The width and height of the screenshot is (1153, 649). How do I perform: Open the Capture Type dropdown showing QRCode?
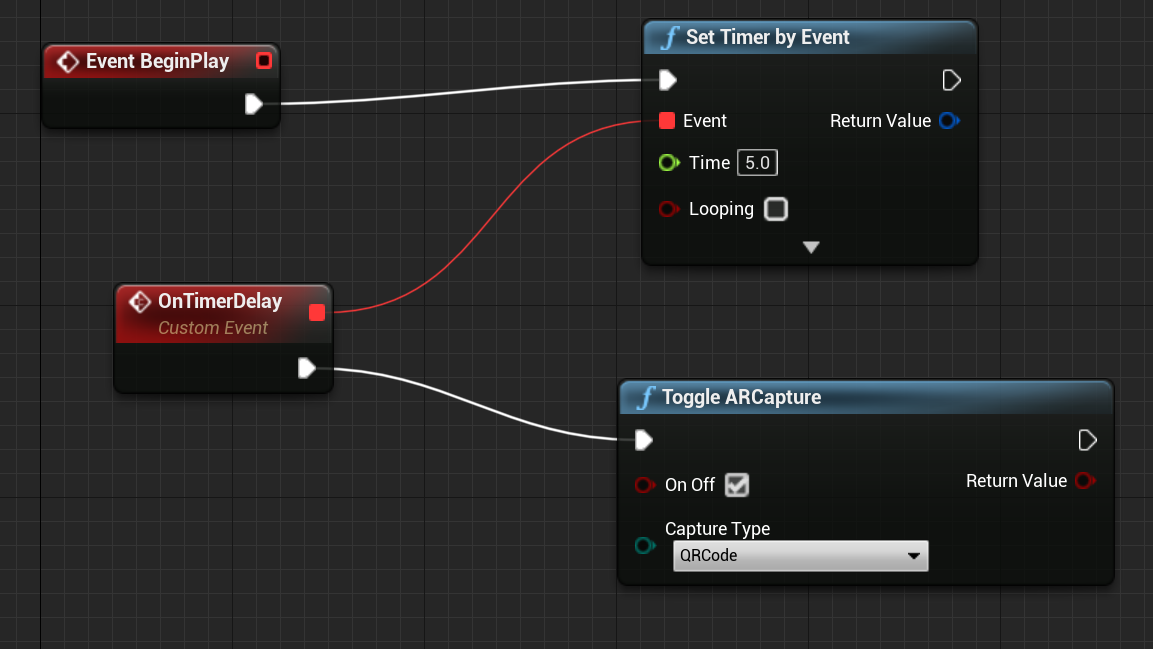800,555
